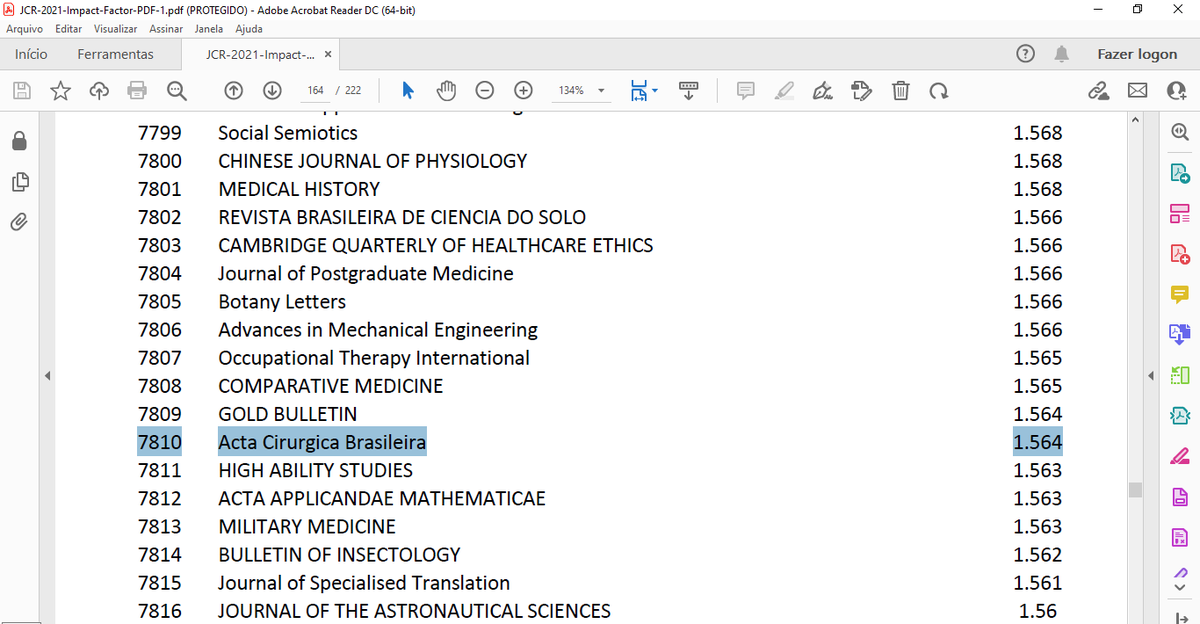Open the Organize Pages tool
This screenshot has width=1200, height=624.
tap(1179, 213)
